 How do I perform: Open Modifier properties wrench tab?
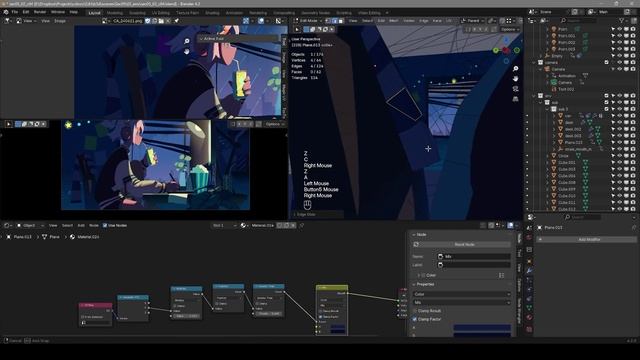pos(529,271)
